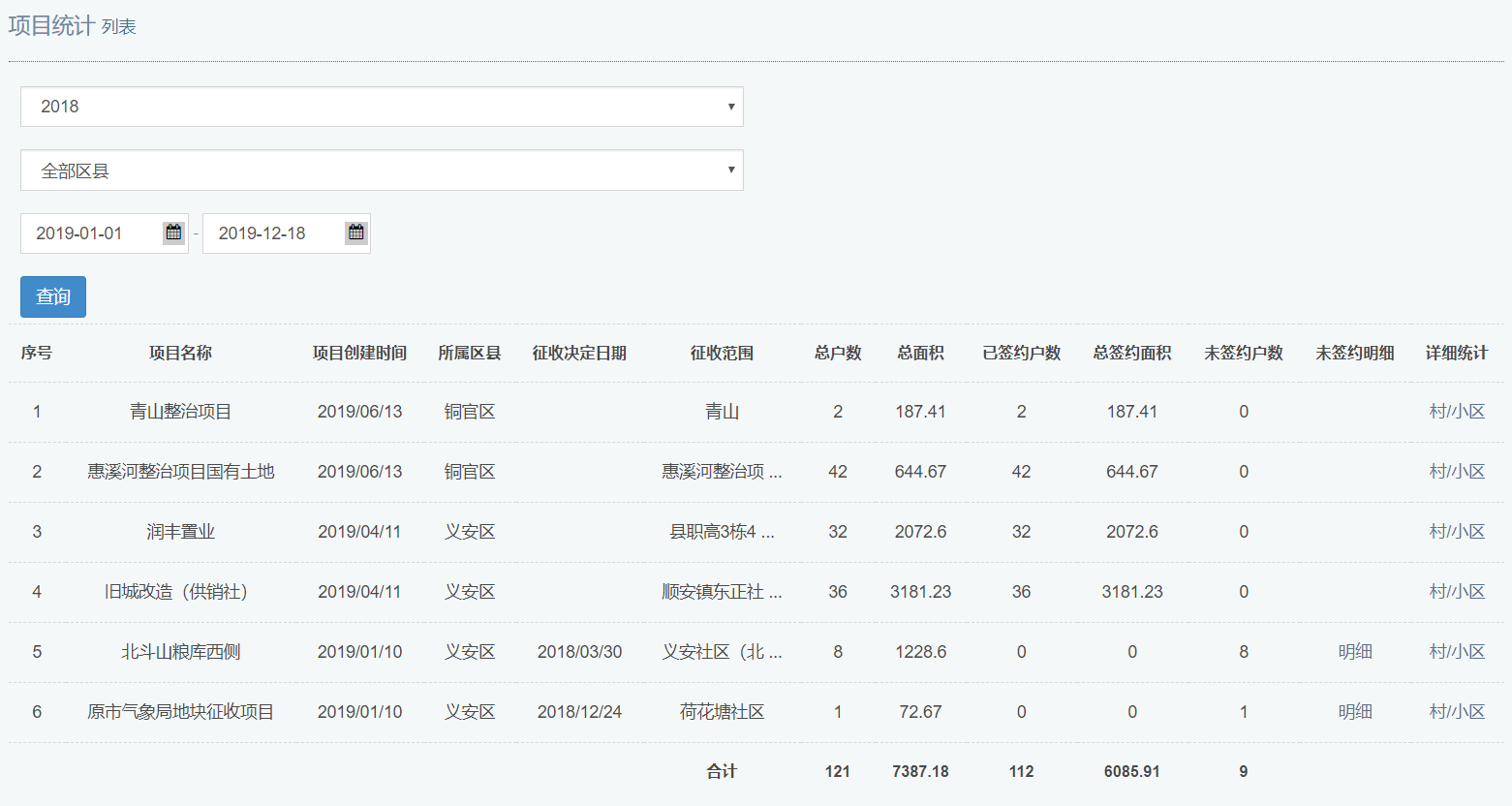The width and height of the screenshot is (1512, 806).
Task: Click the 总户数 column header
Action: tap(838, 353)
